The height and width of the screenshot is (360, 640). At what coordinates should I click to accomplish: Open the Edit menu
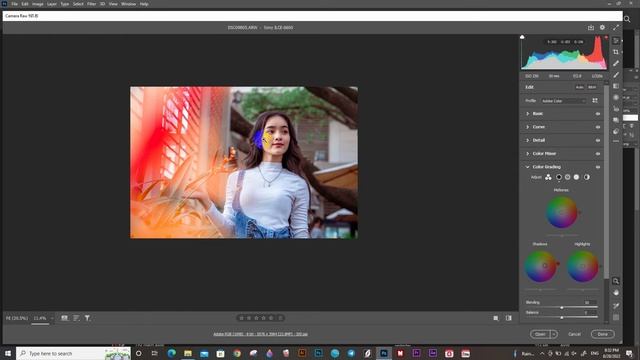[x=25, y=4]
